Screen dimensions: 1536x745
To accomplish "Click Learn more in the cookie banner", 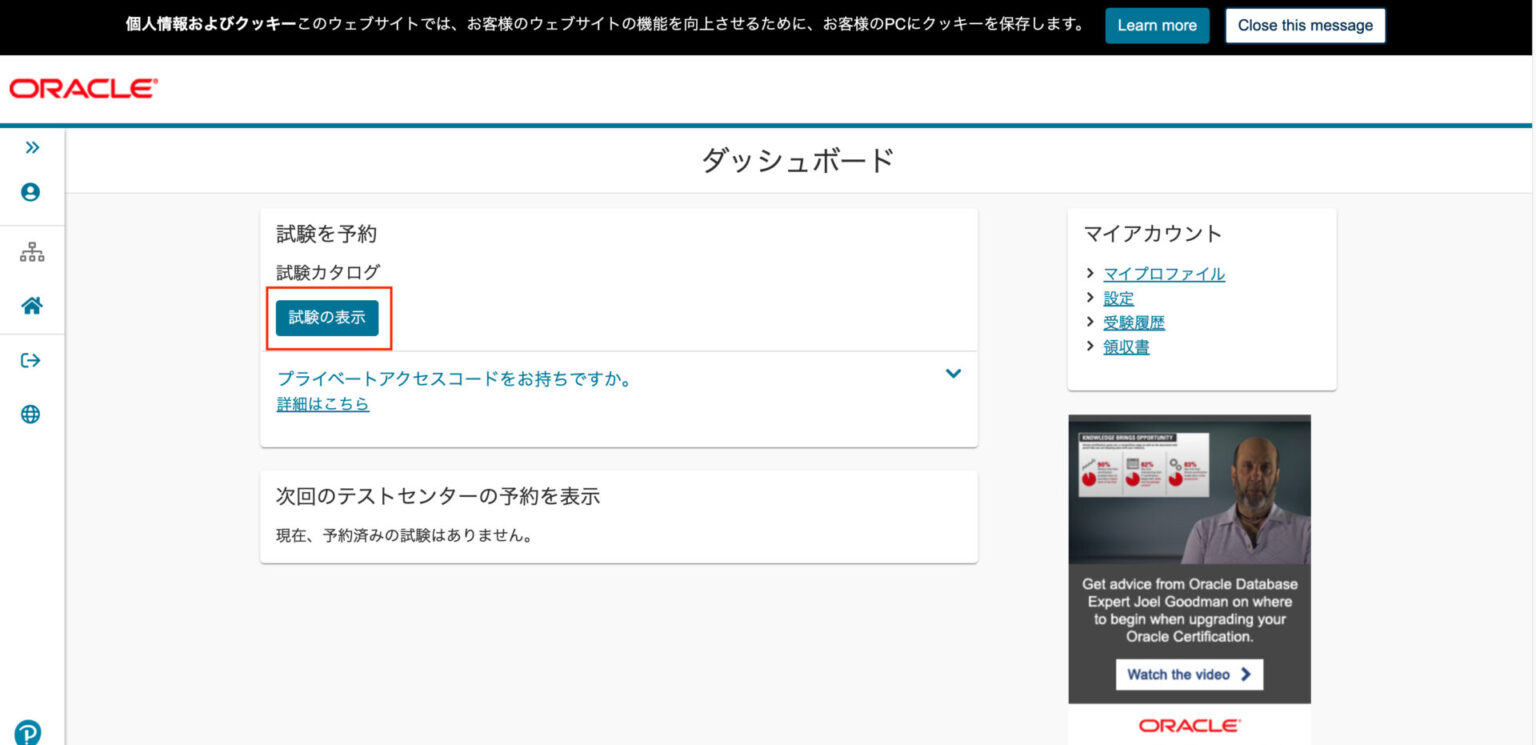I will (1157, 25).
